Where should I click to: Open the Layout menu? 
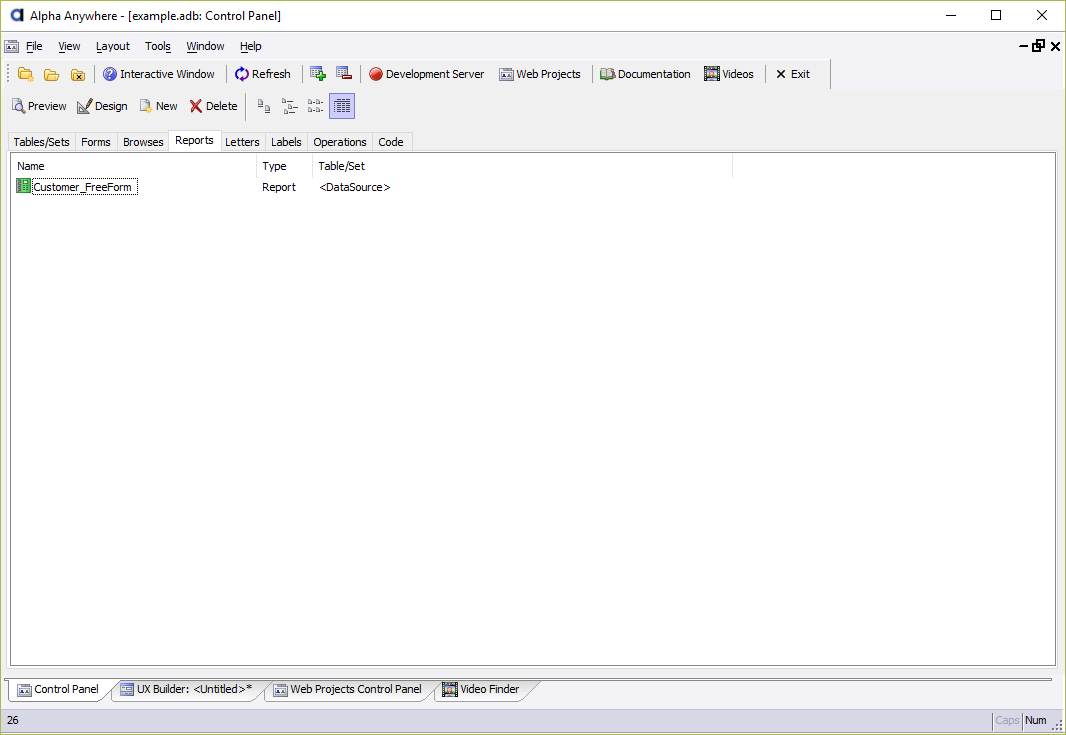113,46
